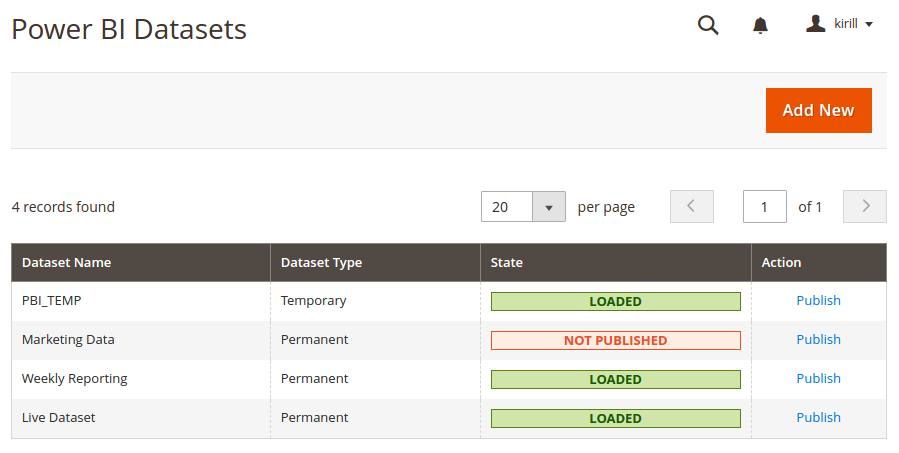Image resolution: width=899 pixels, height=453 pixels.
Task: Open the search magnifier icon
Action: pyautogui.click(x=708, y=25)
